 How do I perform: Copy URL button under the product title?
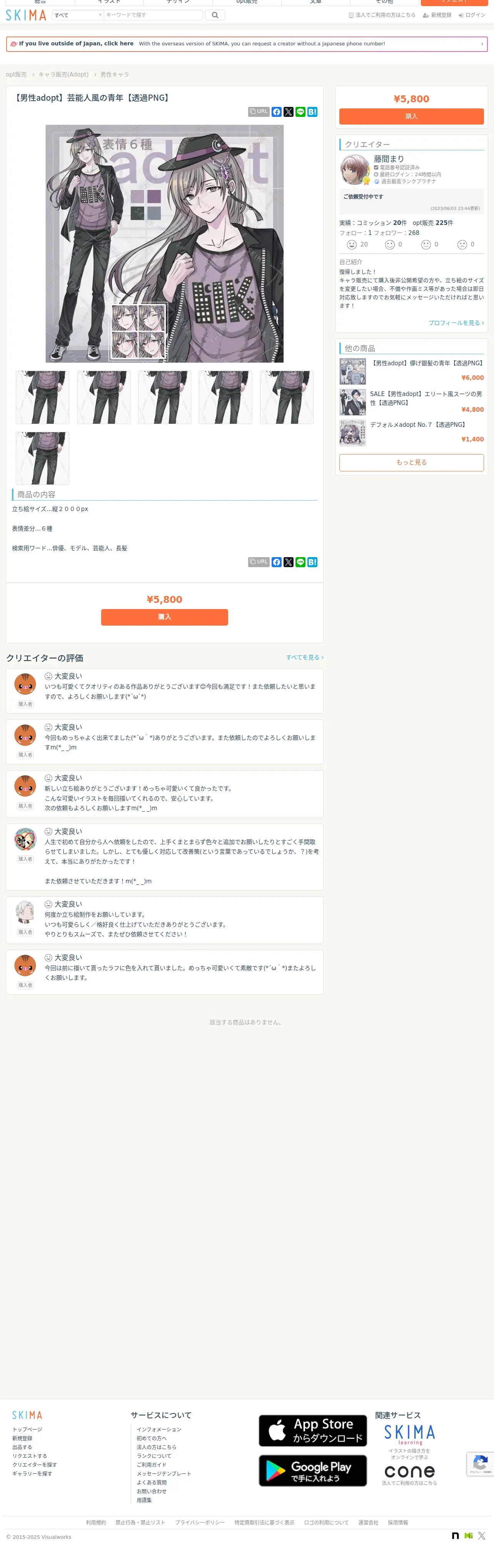coord(259,112)
